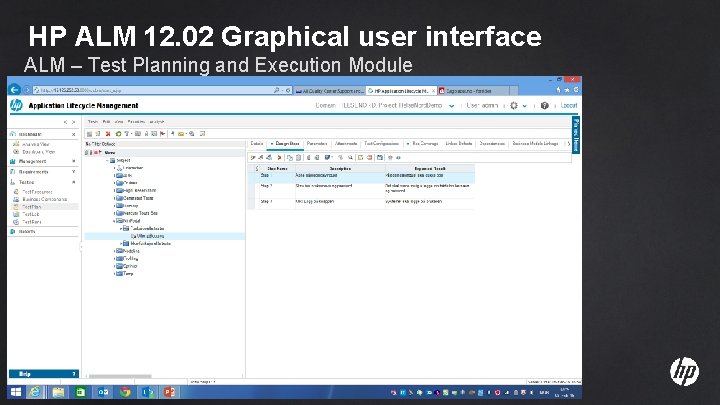Switch to the All Quality Center Support browser tab
720x405 pixels.
pos(330,91)
